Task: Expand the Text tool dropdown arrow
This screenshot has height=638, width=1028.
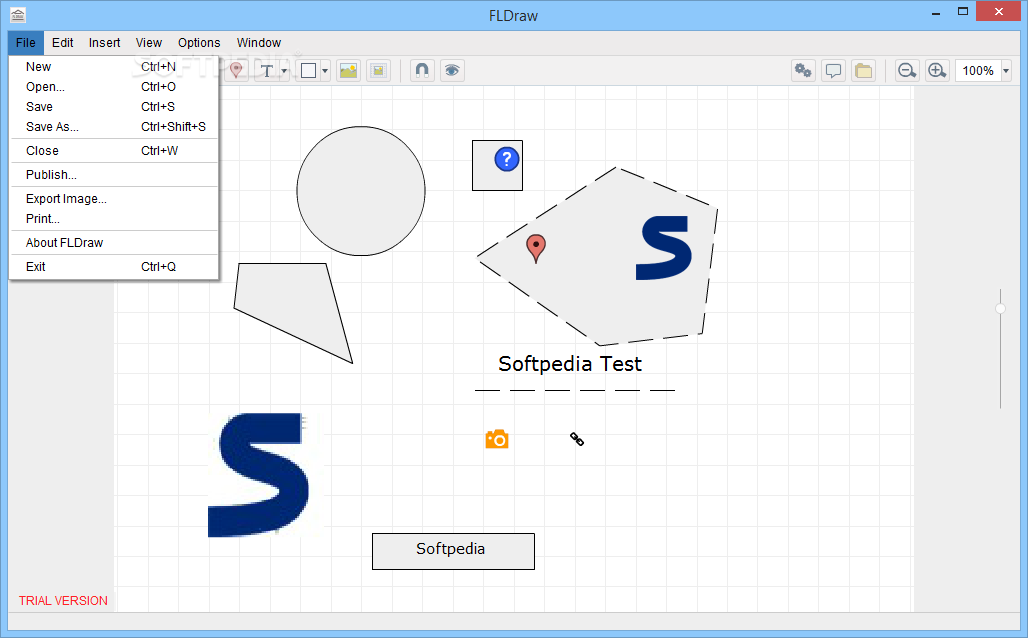Action: point(284,71)
